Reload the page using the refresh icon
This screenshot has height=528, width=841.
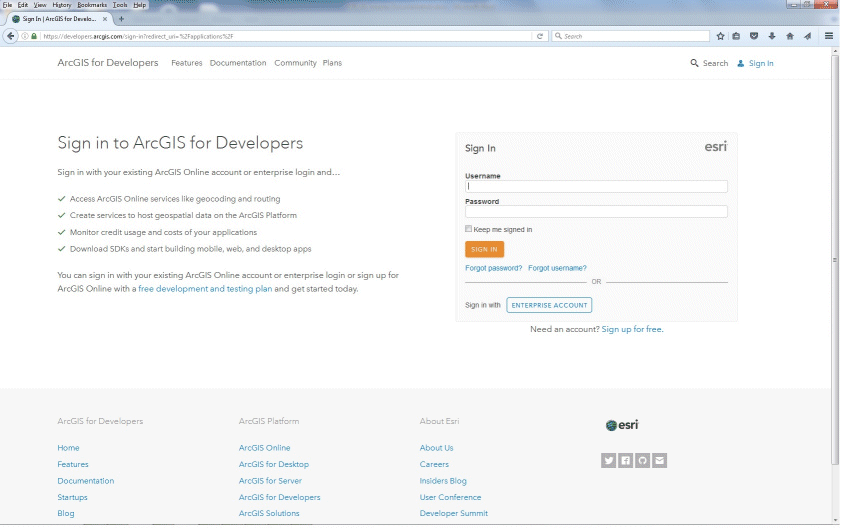point(540,36)
